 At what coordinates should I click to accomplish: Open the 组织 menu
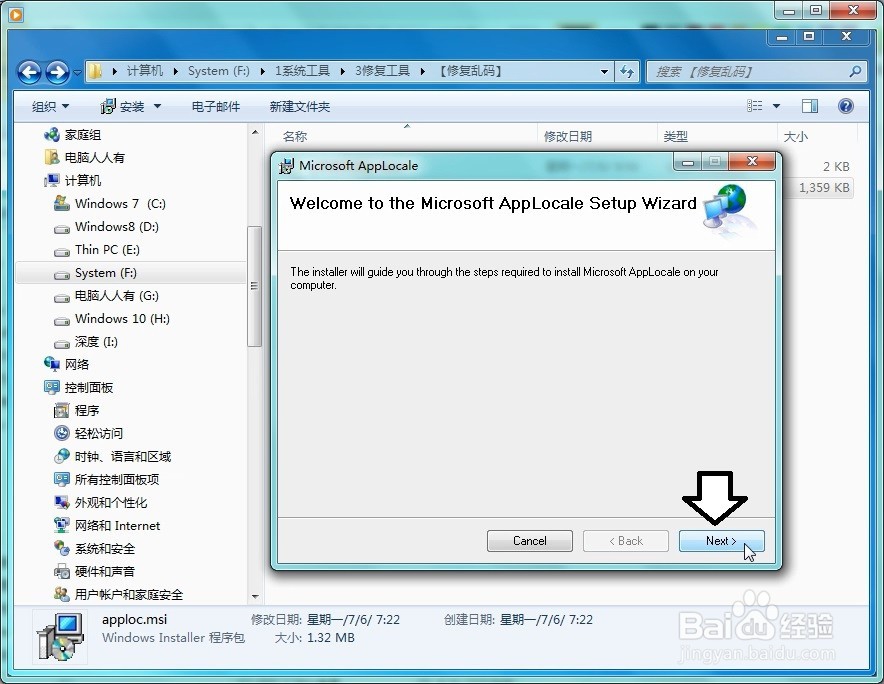[50, 106]
